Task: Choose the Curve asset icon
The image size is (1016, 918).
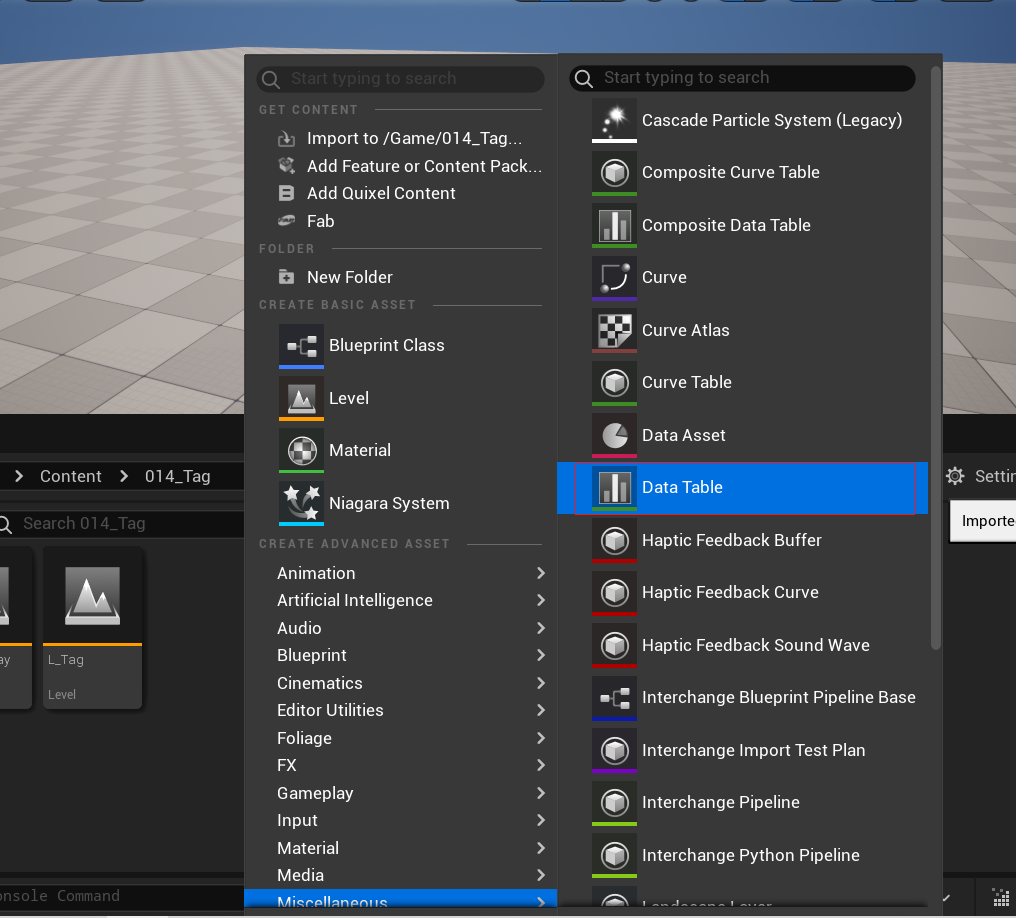Action: (614, 277)
